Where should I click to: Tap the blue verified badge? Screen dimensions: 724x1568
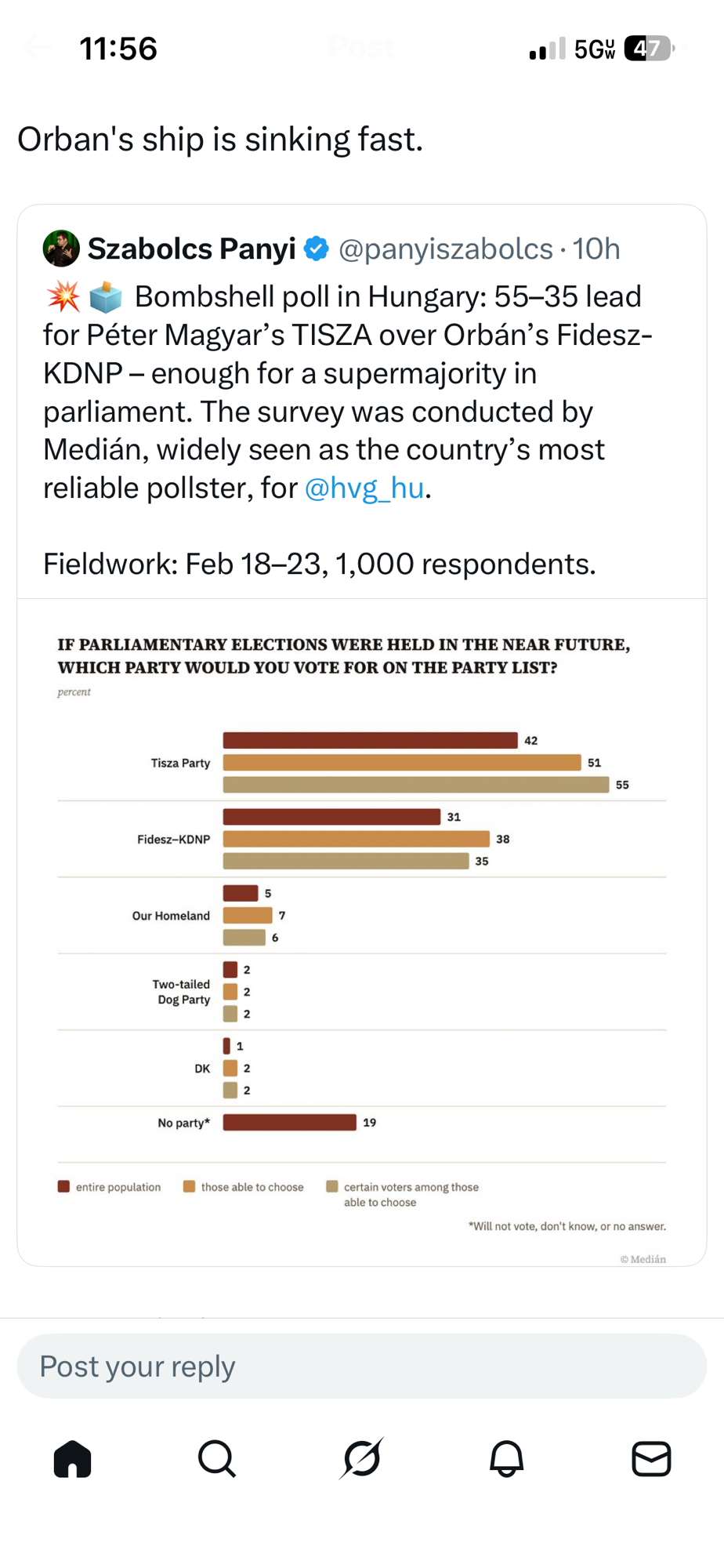317,249
